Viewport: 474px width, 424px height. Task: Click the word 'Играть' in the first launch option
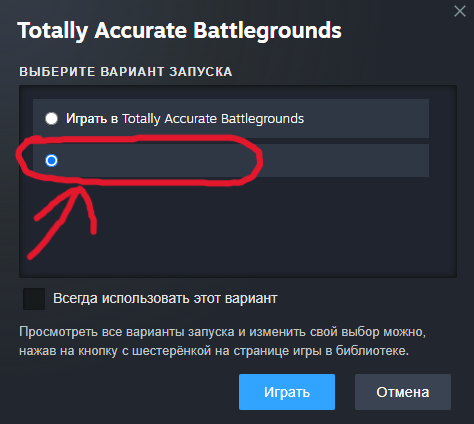(86, 119)
